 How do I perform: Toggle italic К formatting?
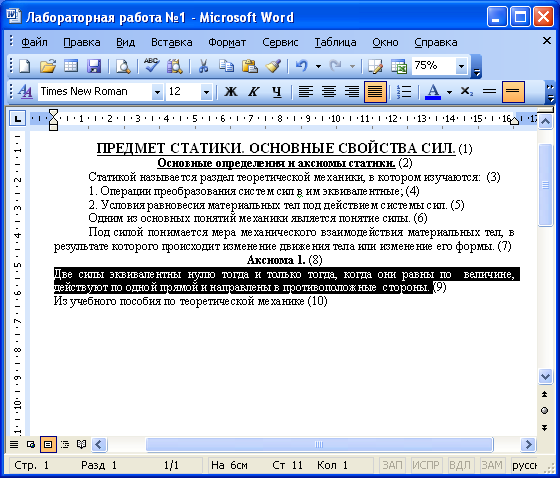254,92
